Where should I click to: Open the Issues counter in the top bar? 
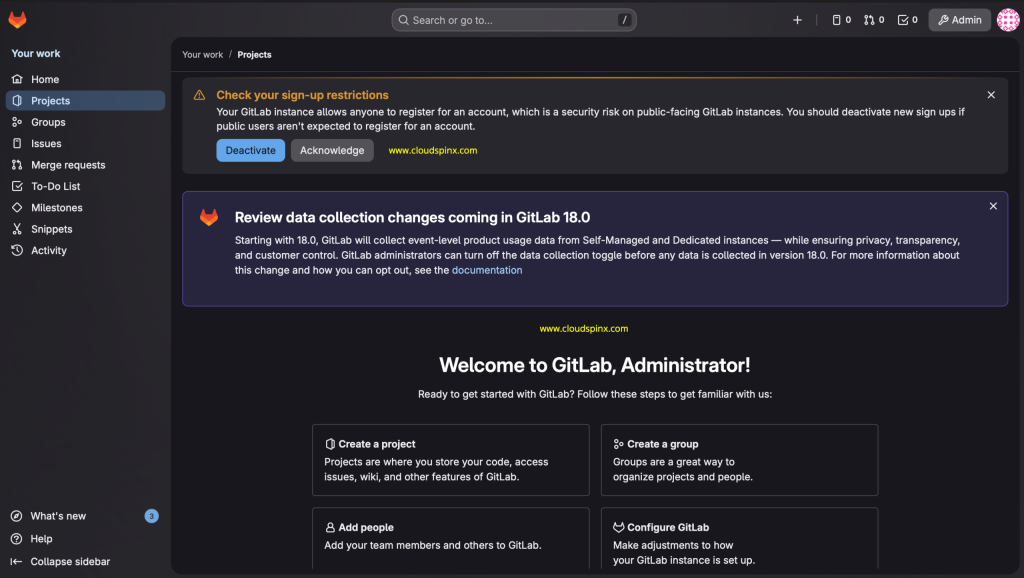tap(840, 19)
